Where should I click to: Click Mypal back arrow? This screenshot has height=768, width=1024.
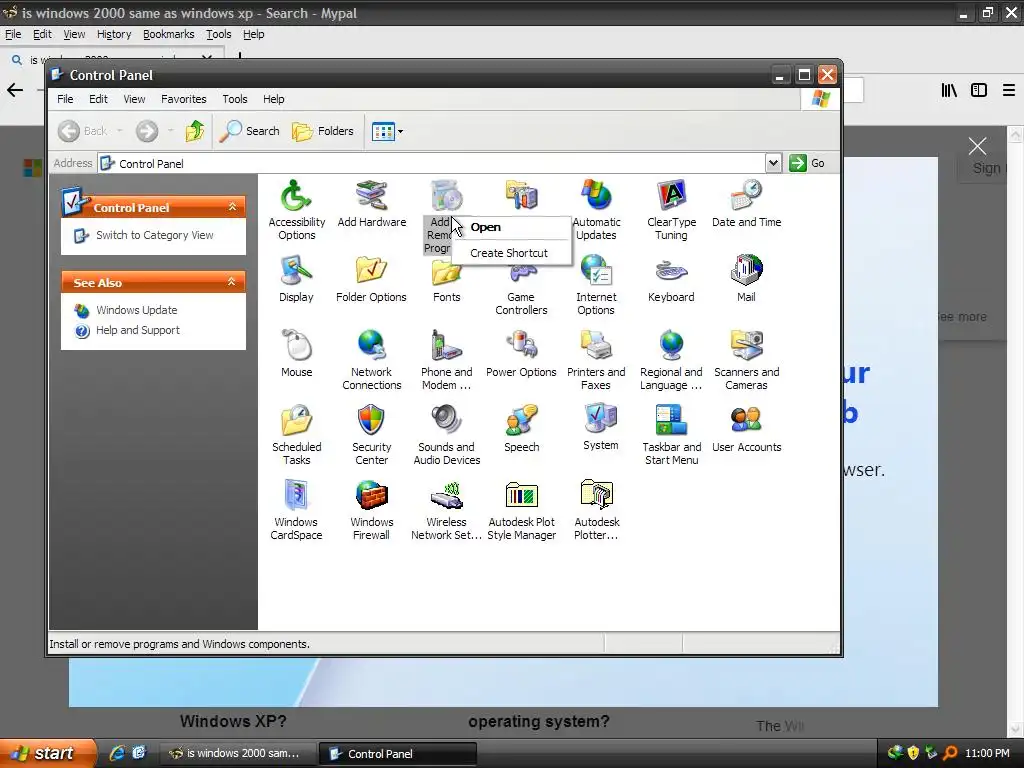coord(15,90)
